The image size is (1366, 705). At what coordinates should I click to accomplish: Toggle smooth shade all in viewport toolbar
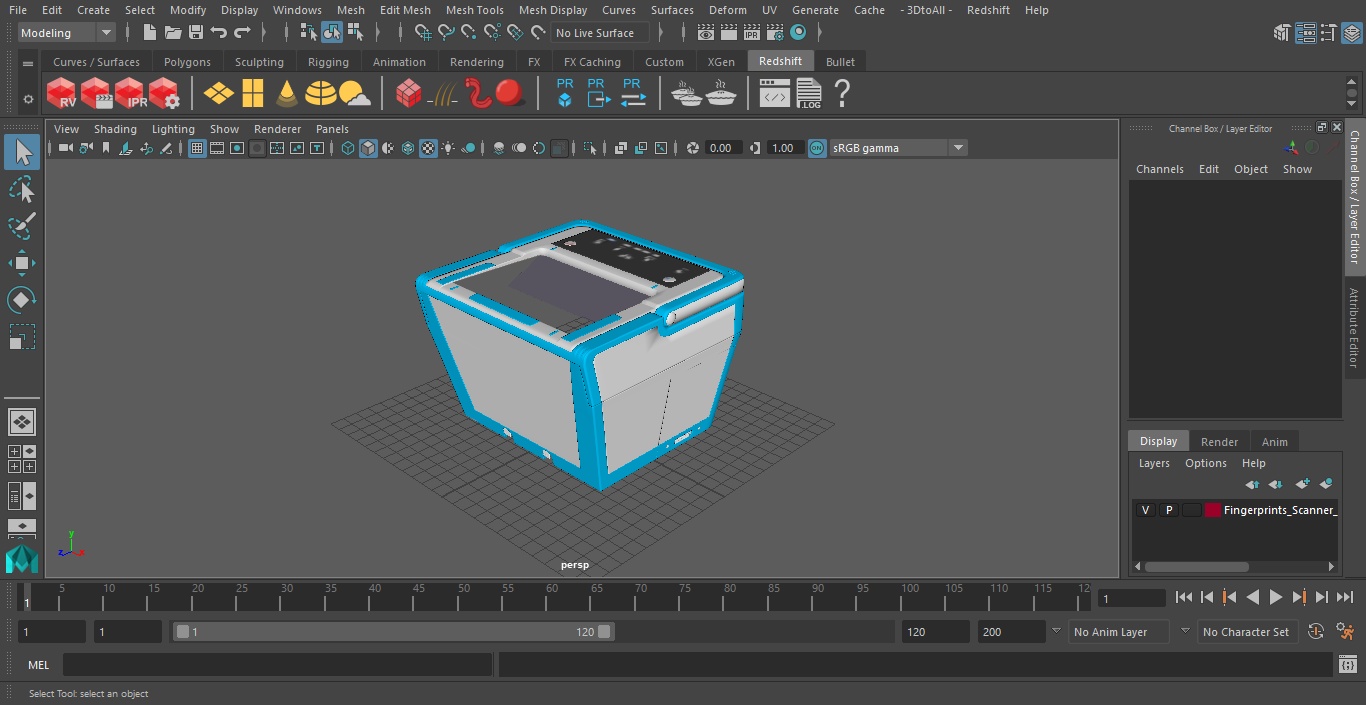[x=368, y=148]
